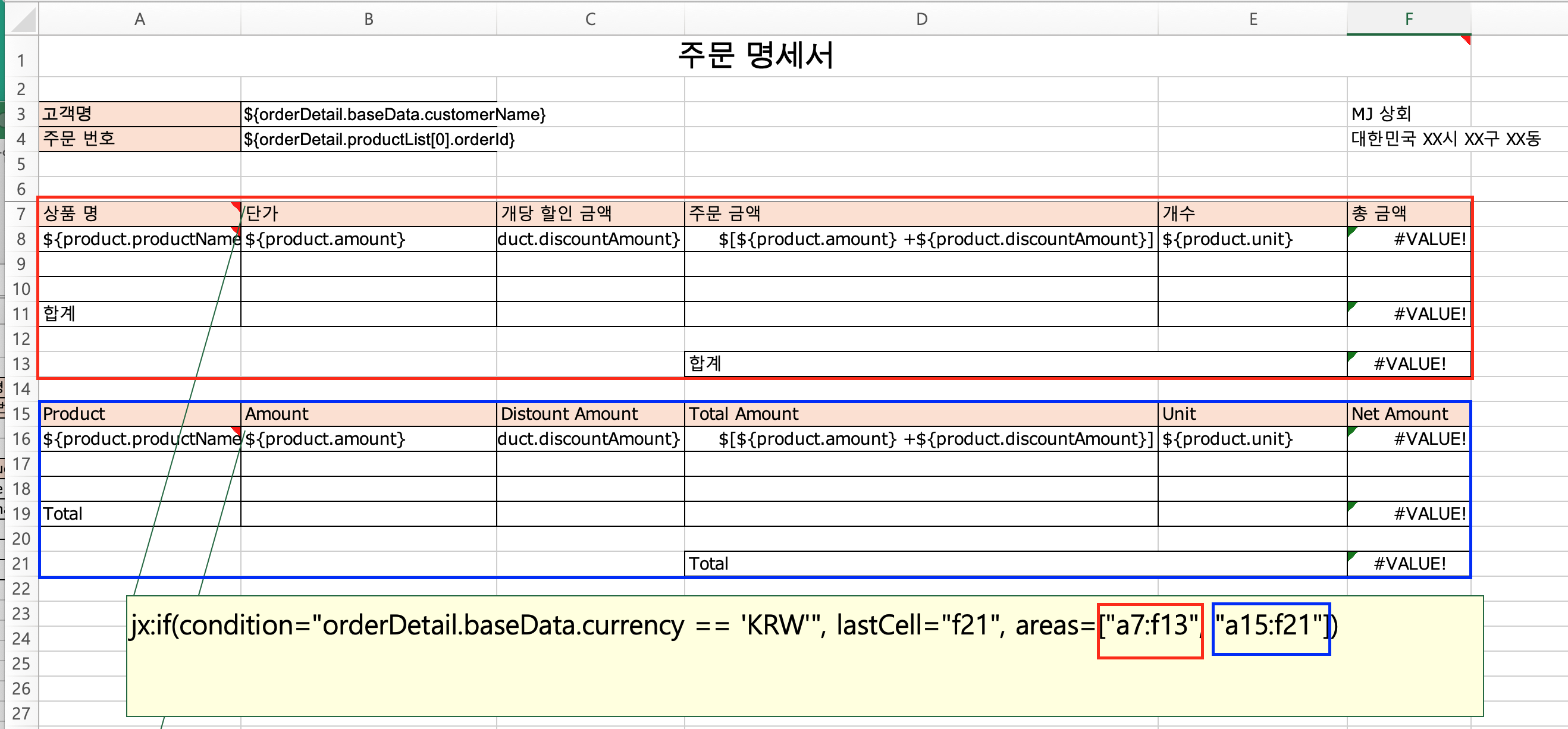Click productName cell in row 8

(x=140, y=238)
